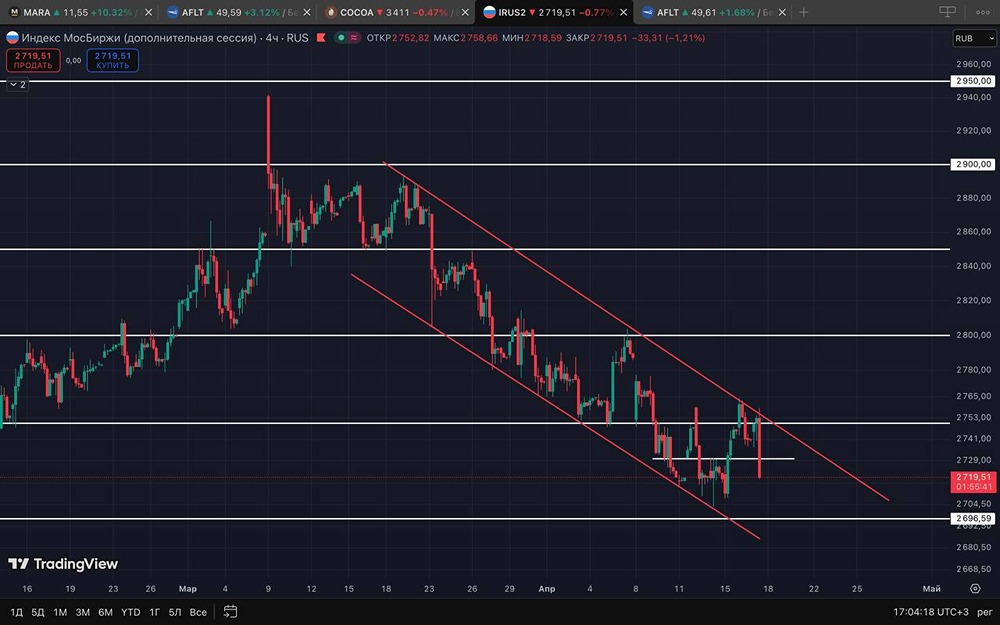Screen dimensions: 1000x625
Task: Click the МАКС value 2758,66
Action: [x=479, y=38]
